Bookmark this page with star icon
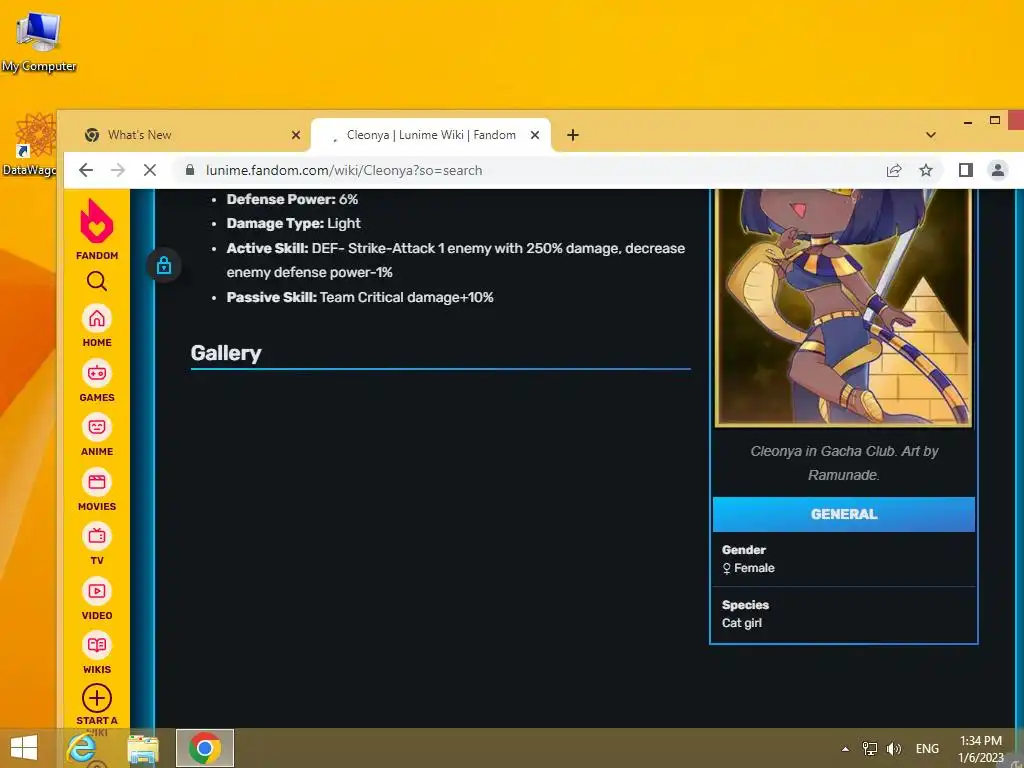The height and width of the screenshot is (768, 1024). click(x=925, y=170)
